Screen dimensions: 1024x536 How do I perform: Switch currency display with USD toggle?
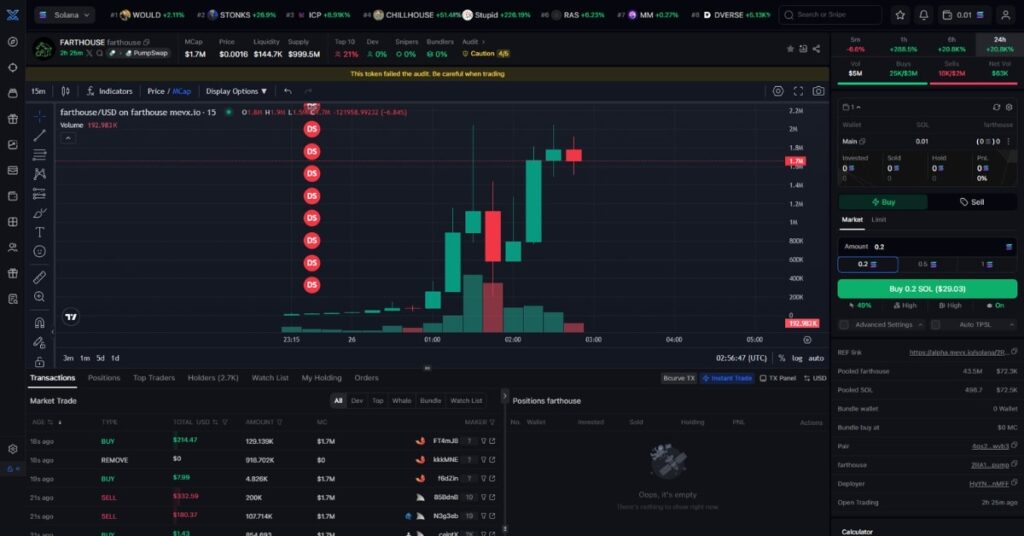pyautogui.click(x=815, y=378)
